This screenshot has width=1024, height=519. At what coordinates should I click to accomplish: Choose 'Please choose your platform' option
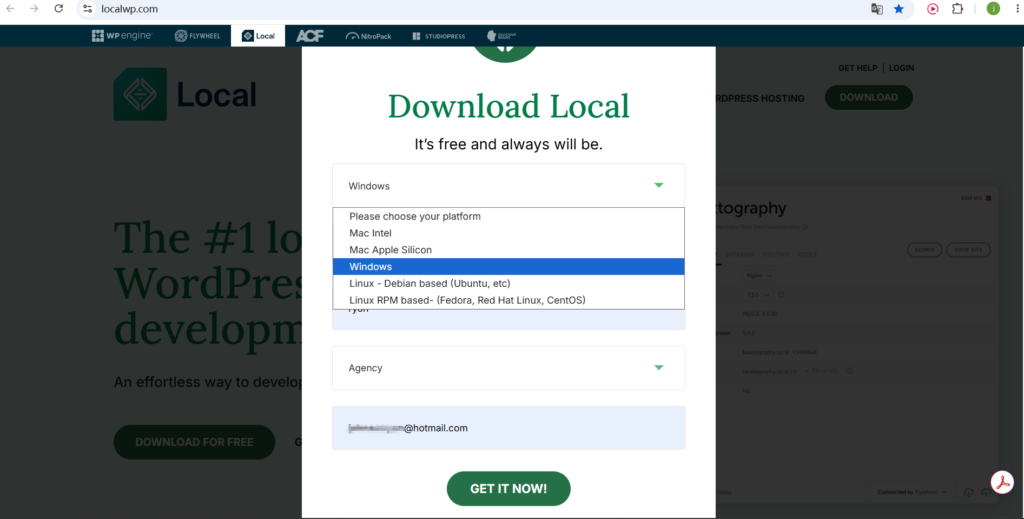tap(509, 216)
